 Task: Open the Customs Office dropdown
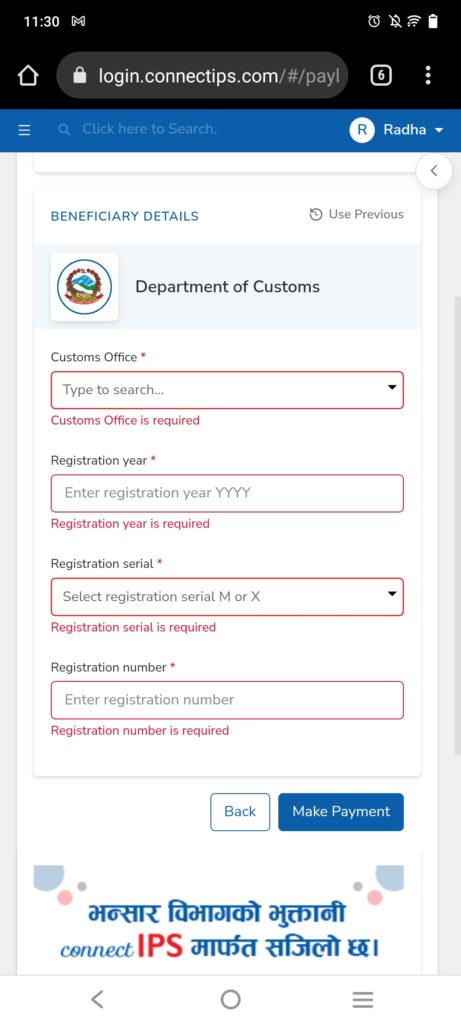click(227, 390)
